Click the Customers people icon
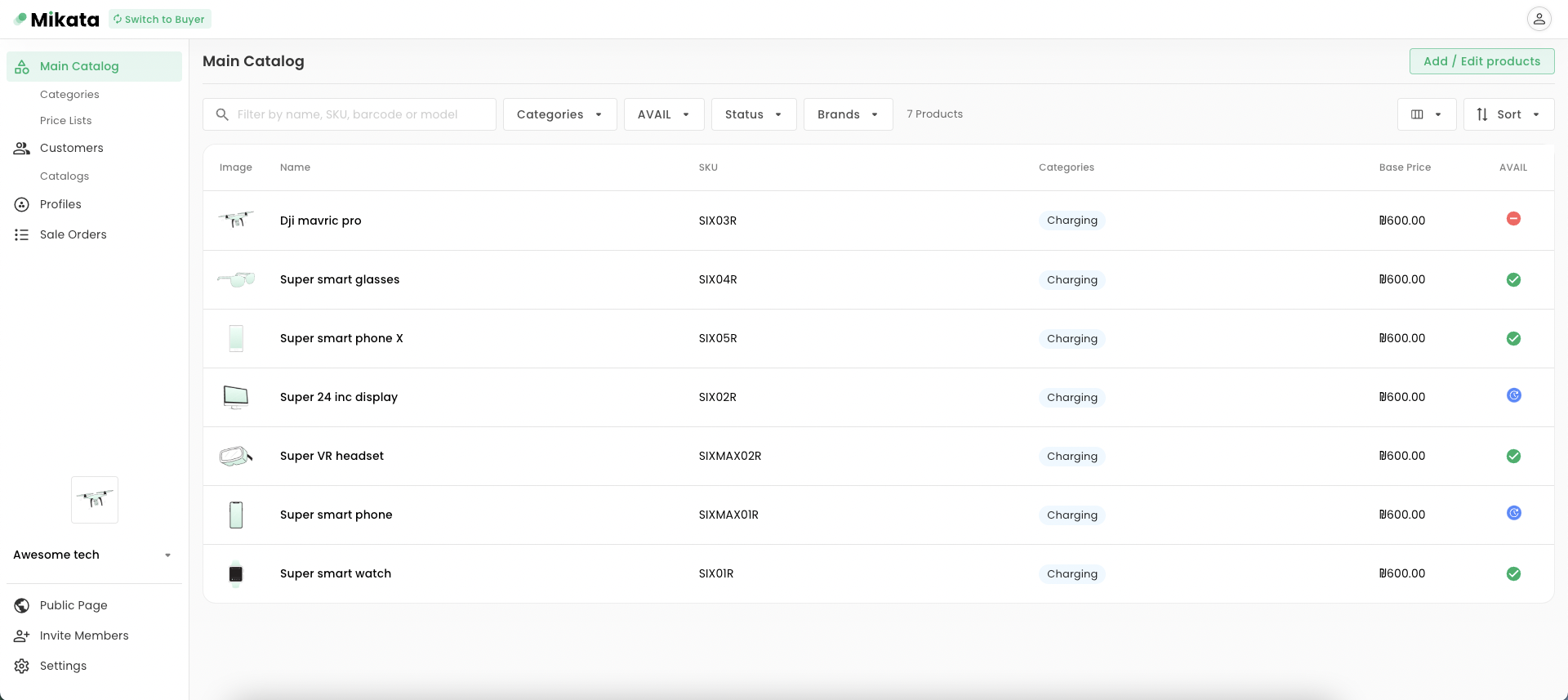This screenshot has height=700, width=1568. pos(22,148)
